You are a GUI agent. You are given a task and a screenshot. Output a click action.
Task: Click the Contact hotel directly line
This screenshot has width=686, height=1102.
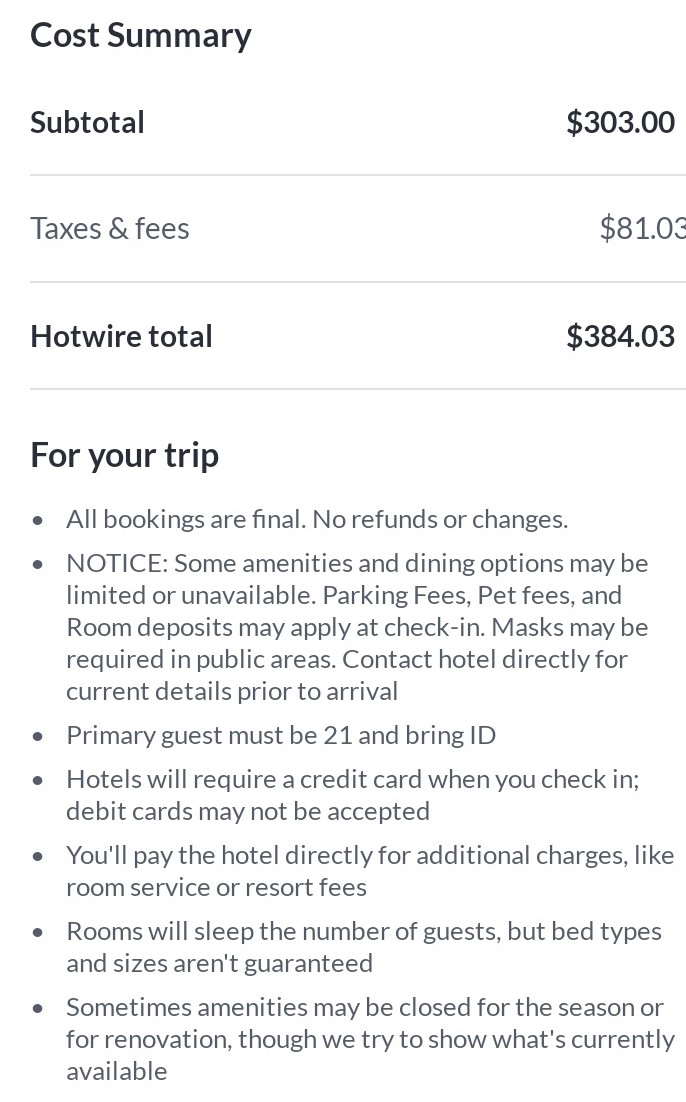click(347, 659)
